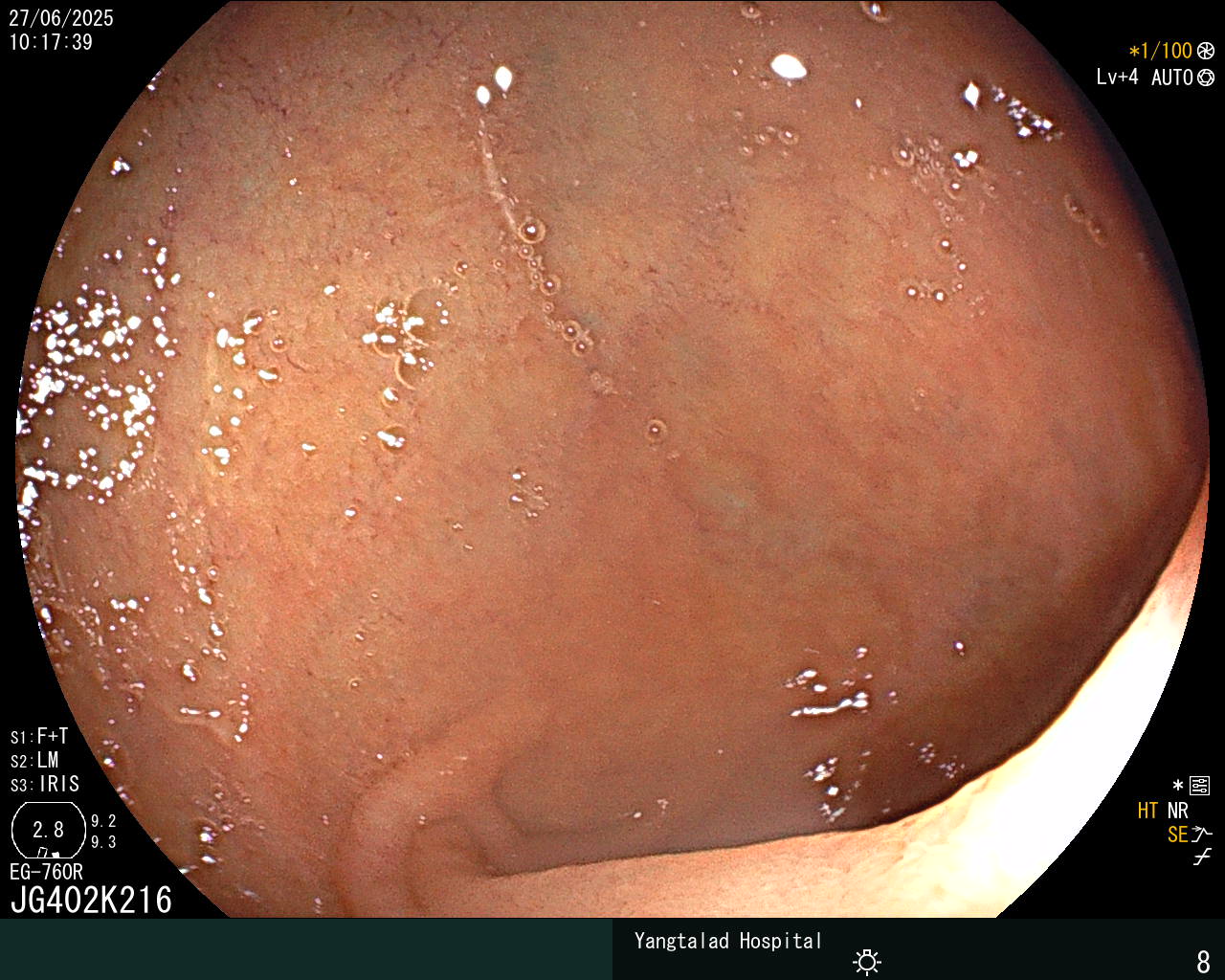This screenshot has height=980, width=1225.
Task: Click the JG402K216 serial number
Action: (x=91, y=900)
